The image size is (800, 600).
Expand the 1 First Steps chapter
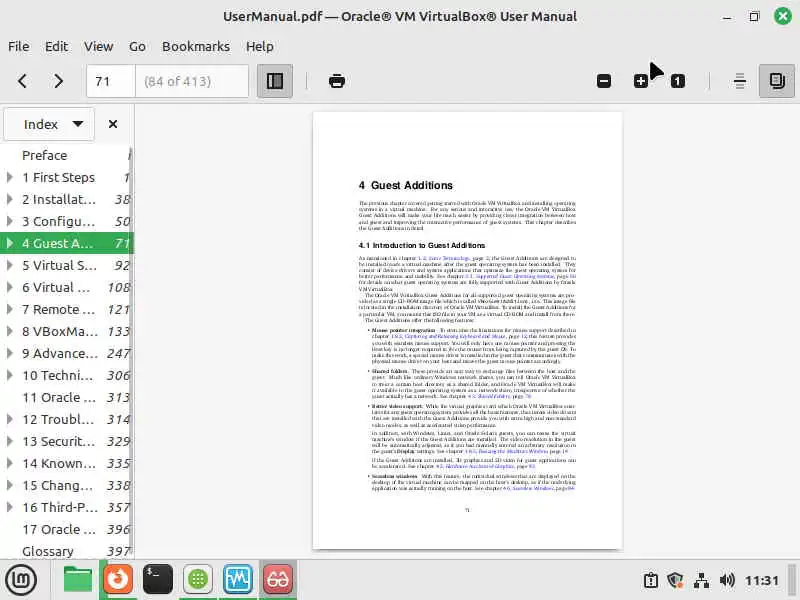pos(10,177)
